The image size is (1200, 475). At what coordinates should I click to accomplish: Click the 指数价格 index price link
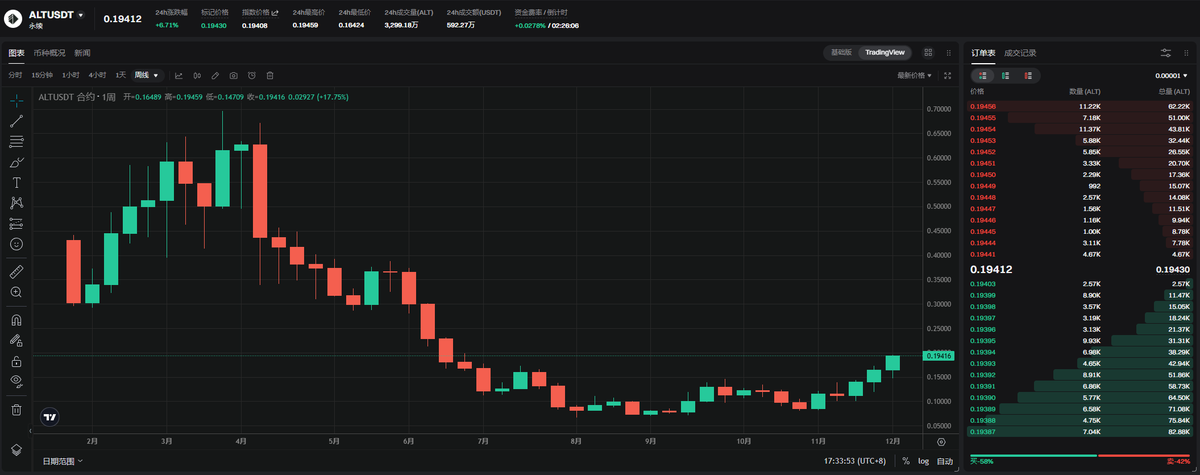pos(260,12)
